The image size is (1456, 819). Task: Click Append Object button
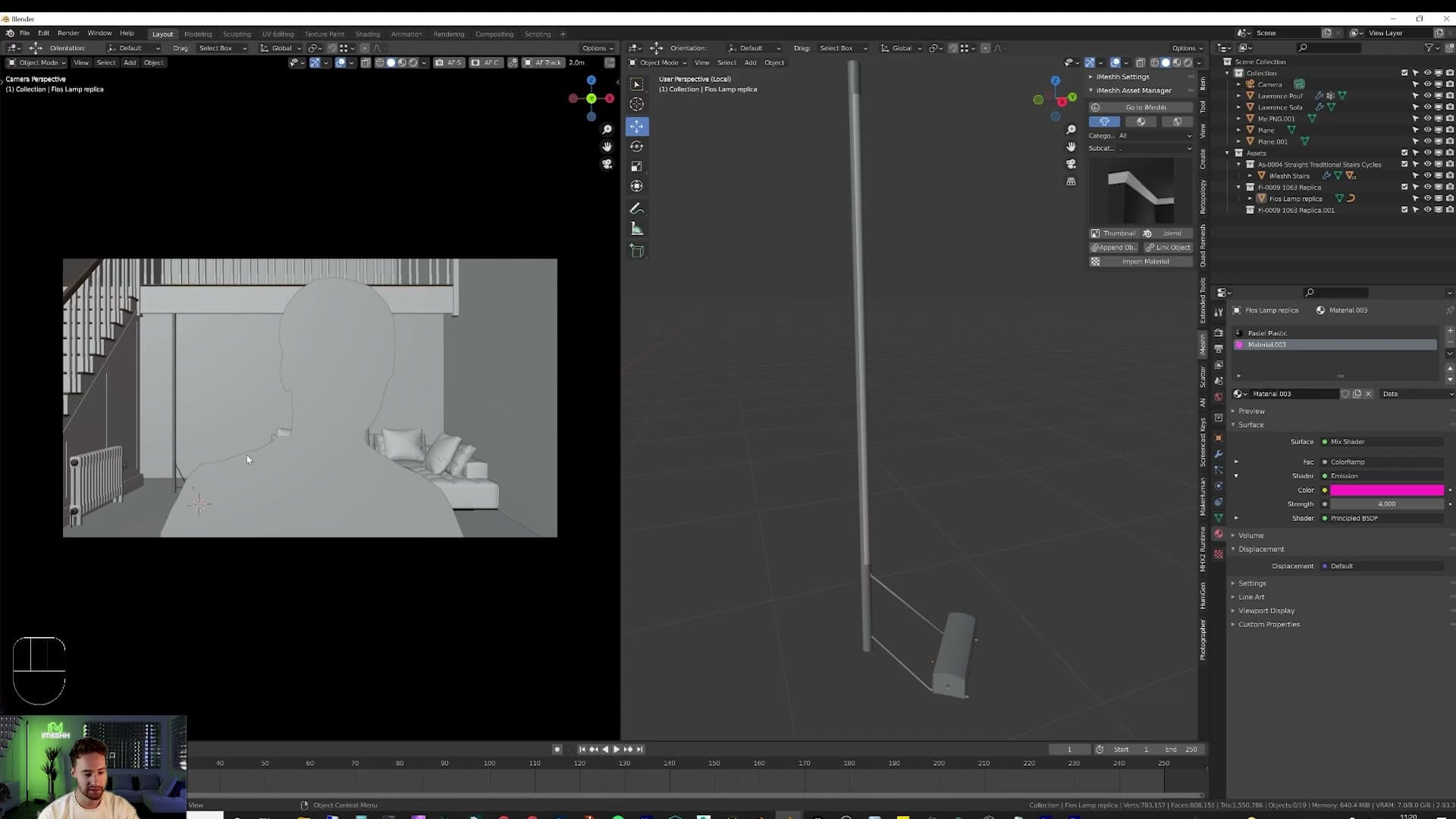click(1114, 247)
